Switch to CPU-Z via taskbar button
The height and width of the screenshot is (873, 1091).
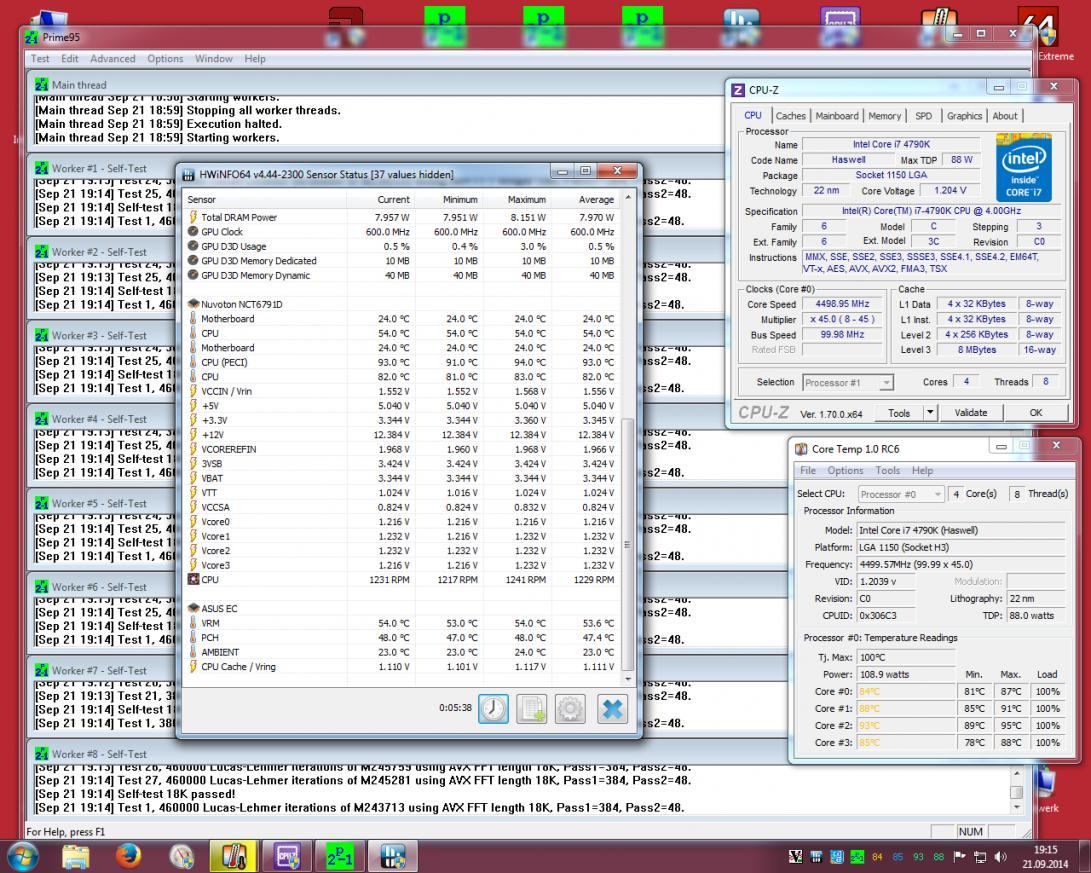(x=287, y=856)
